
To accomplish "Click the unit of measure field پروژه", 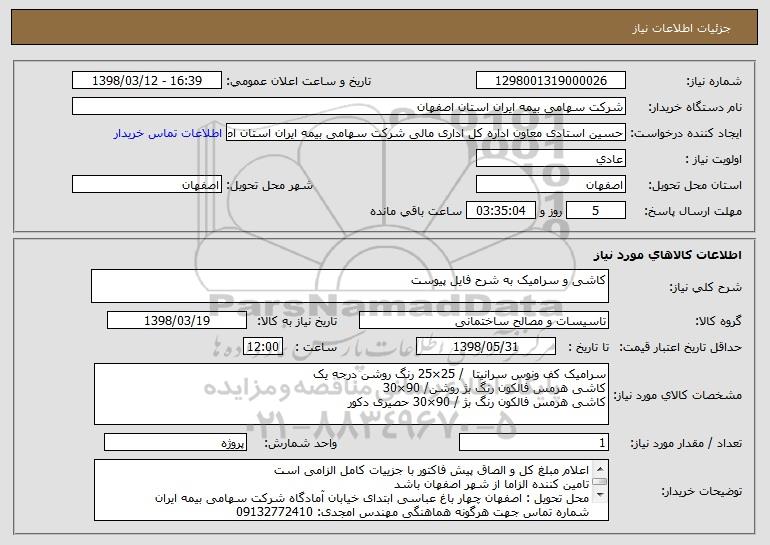I will click(x=175, y=442).
